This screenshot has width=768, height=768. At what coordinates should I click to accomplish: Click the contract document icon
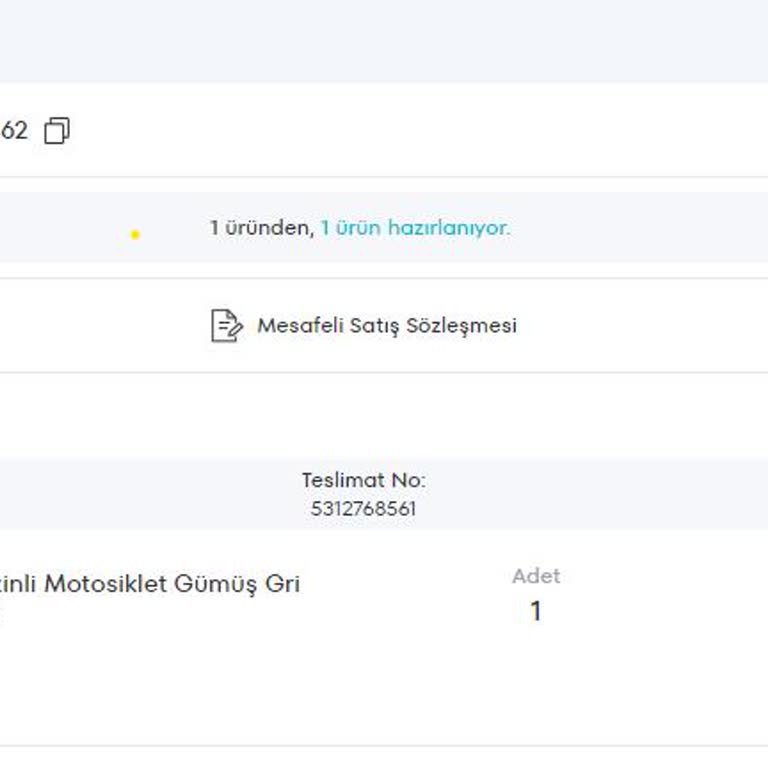tap(226, 326)
